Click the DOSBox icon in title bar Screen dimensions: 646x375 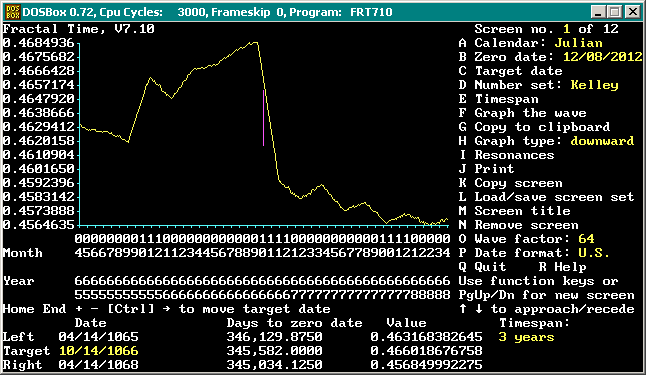click(12, 12)
